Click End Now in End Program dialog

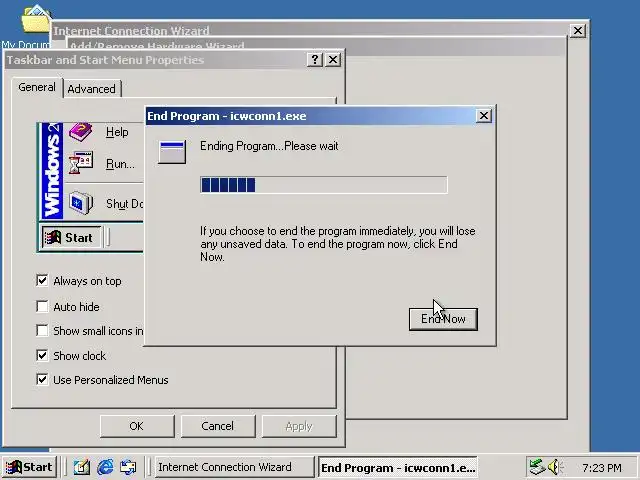[x=443, y=319]
